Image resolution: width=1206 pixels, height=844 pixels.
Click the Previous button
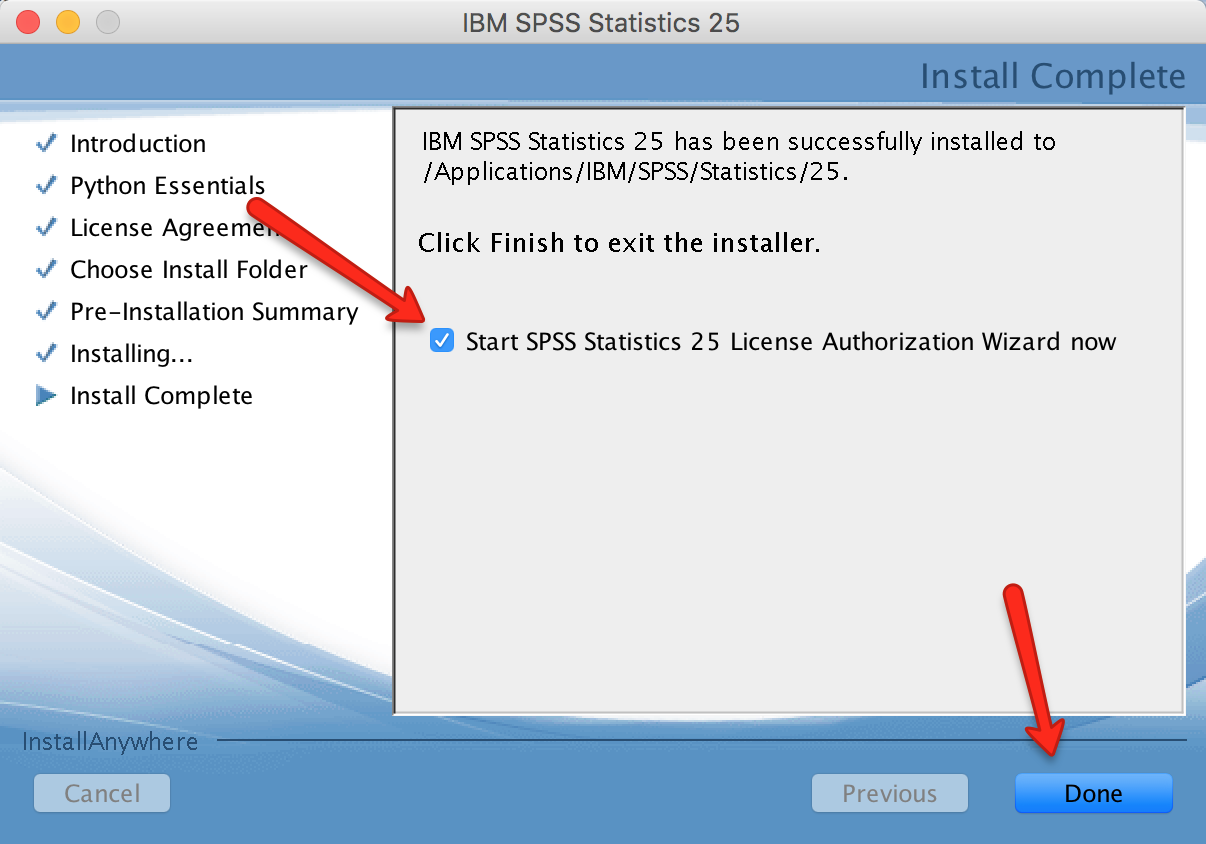pos(889,793)
